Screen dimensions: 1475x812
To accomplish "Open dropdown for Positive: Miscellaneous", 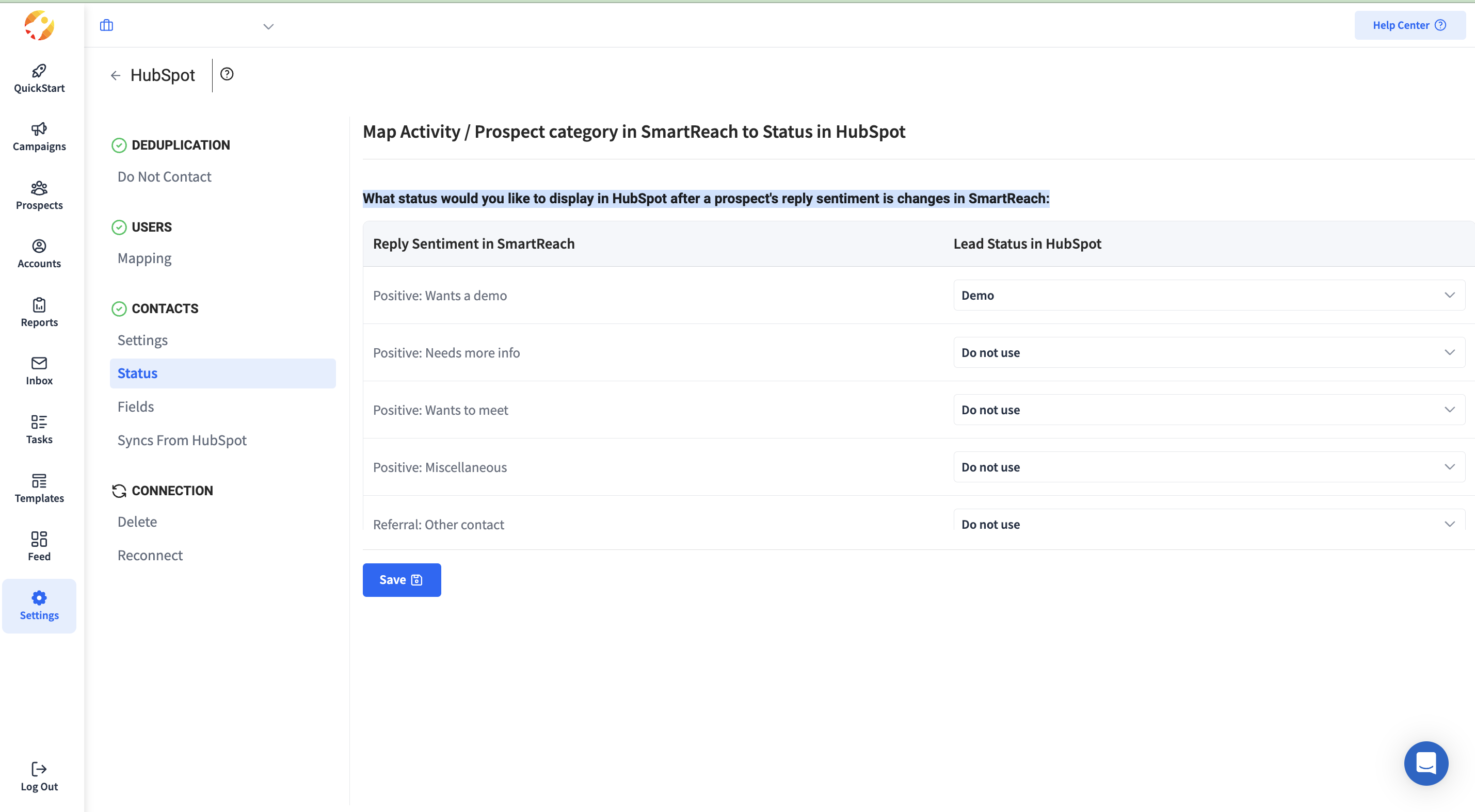I will 1208,467.
